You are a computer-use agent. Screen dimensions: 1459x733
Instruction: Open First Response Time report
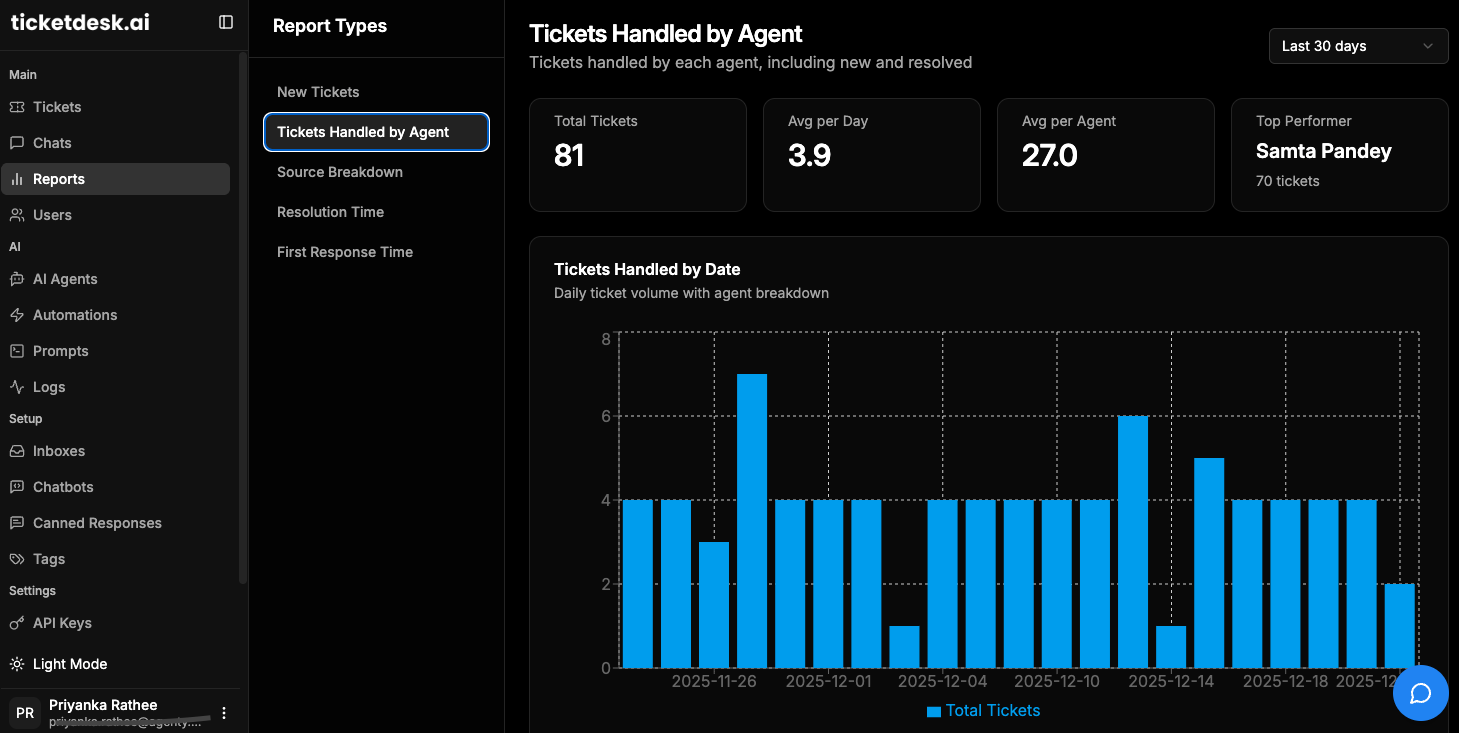(345, 252)
